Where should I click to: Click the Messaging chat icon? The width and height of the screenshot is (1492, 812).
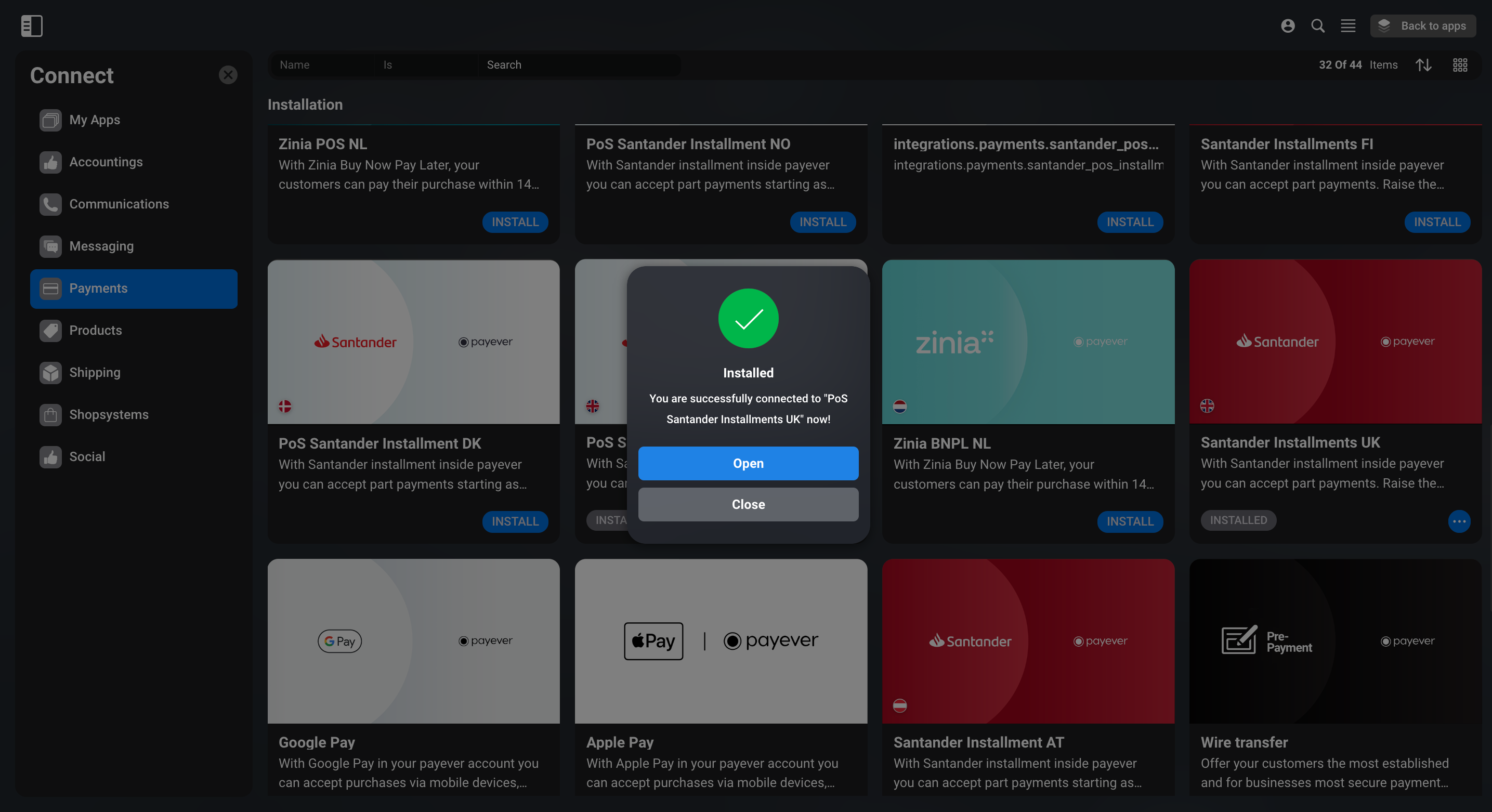[50, 246]
